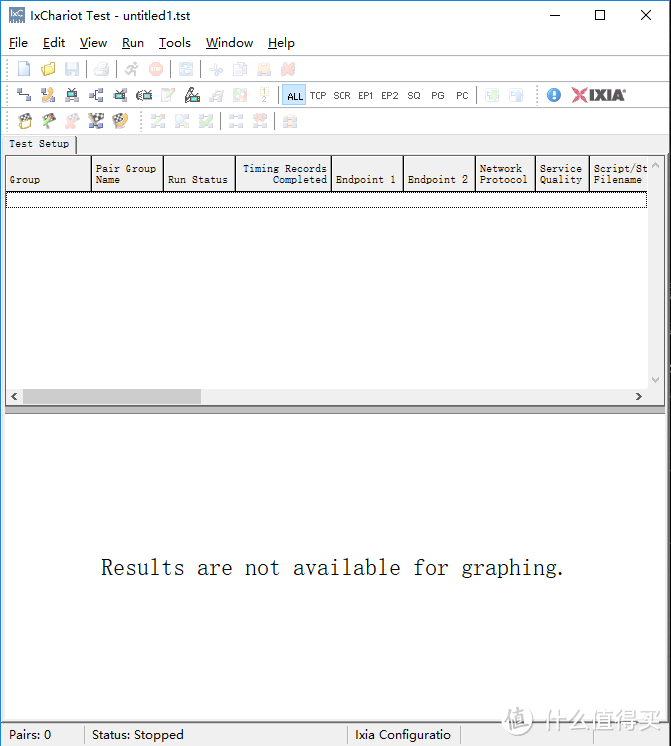Add a video multicast group with the TV branch icon
Image resolution: width=671 pixels, height=746 pixels.
tap(120, 95)
